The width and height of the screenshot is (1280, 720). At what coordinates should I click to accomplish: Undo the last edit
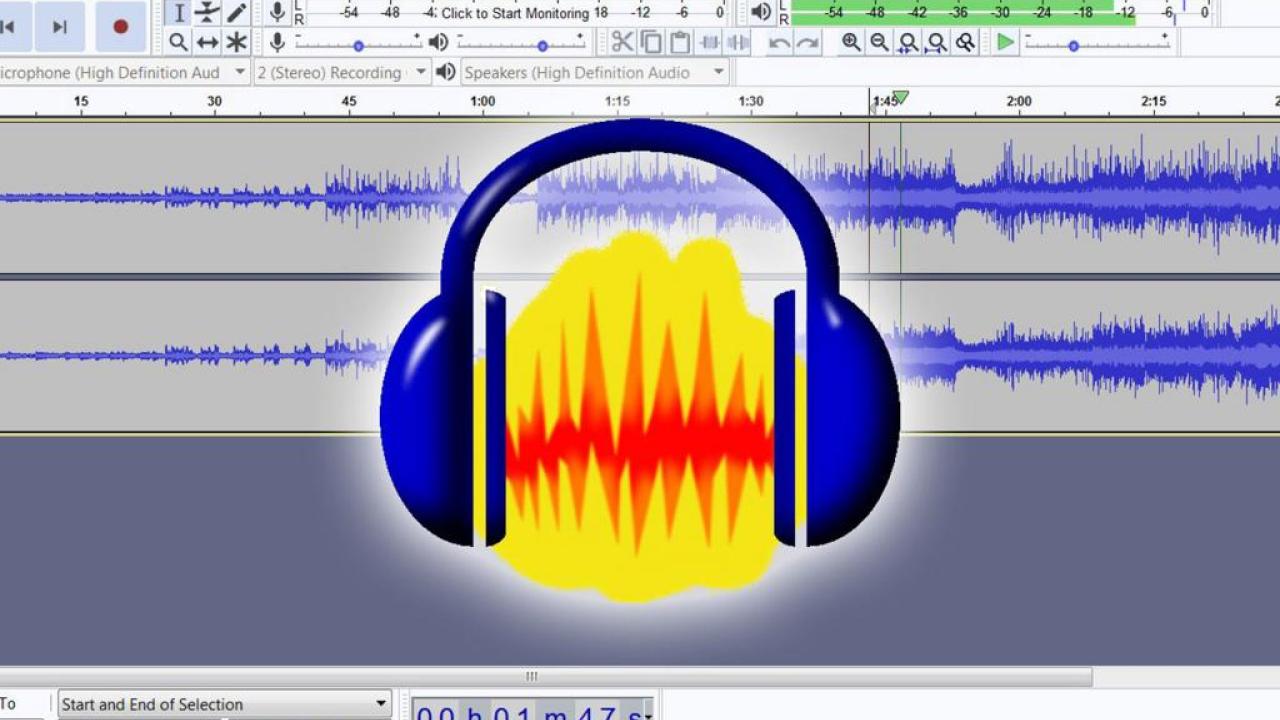pyautogui.click(x=779, y=42)
